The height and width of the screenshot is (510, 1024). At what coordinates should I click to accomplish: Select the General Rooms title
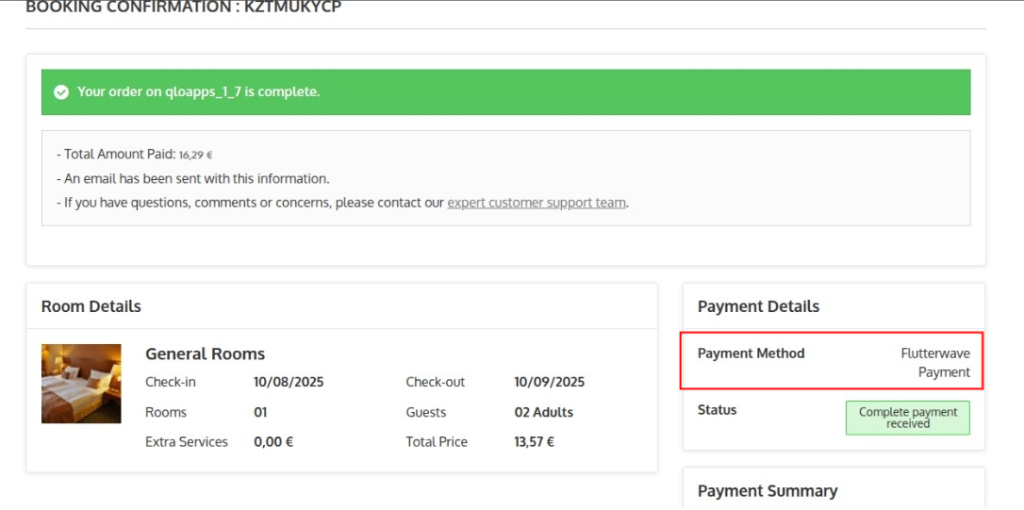pyautogui.click(x=205, y=354)
